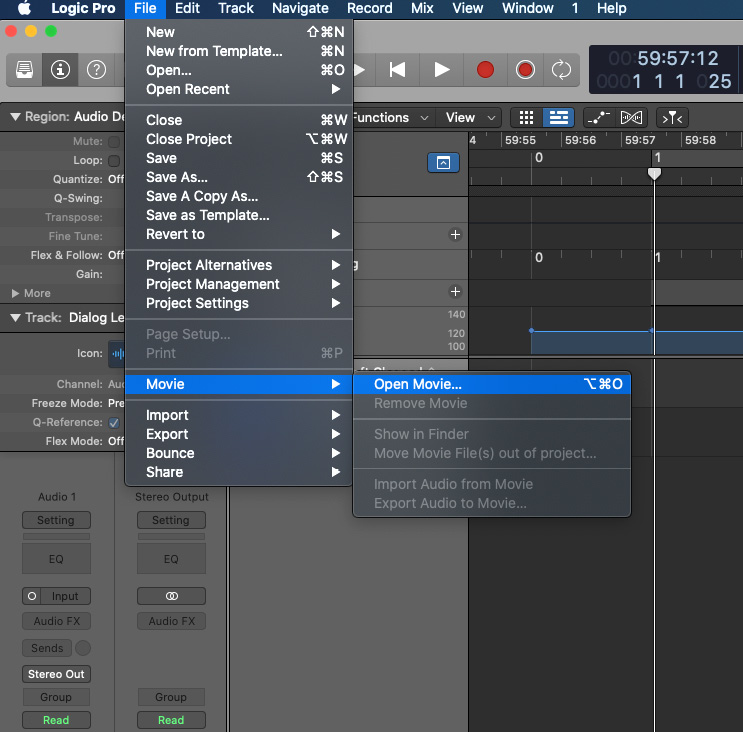Click Group slot on Stereo Output

[171, 697]
